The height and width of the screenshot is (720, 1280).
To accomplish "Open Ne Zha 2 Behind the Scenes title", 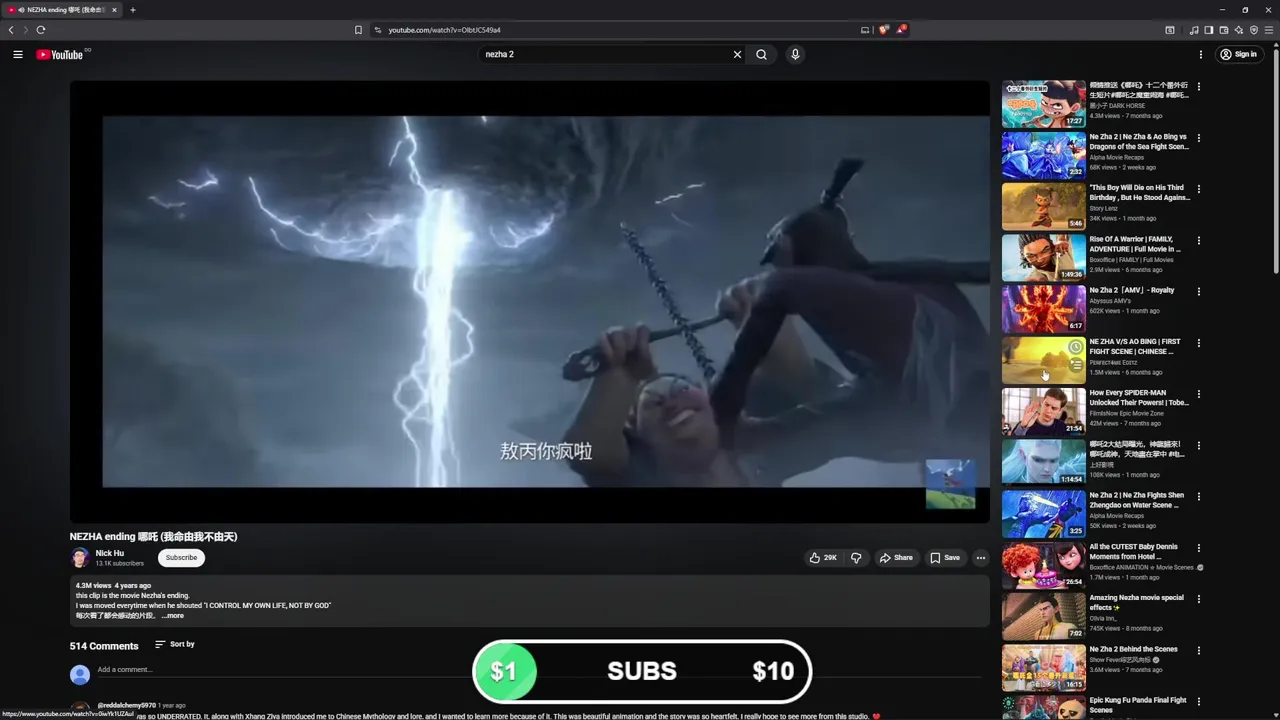I will pyautogui.click(x=1133, y=649).
